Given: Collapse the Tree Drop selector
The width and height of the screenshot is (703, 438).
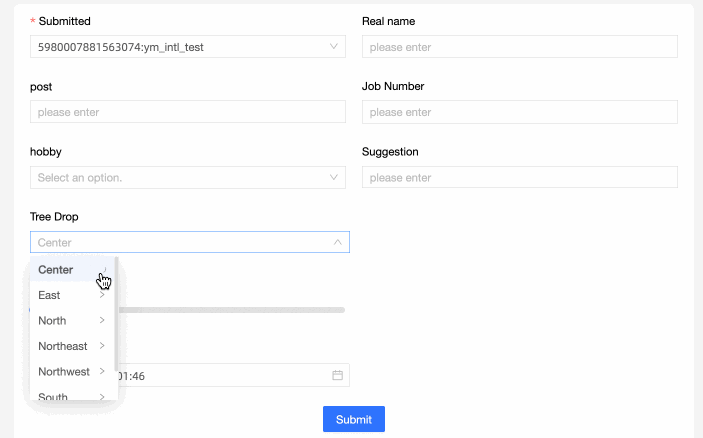Looking at the screenshot, I should pos(337,242).
